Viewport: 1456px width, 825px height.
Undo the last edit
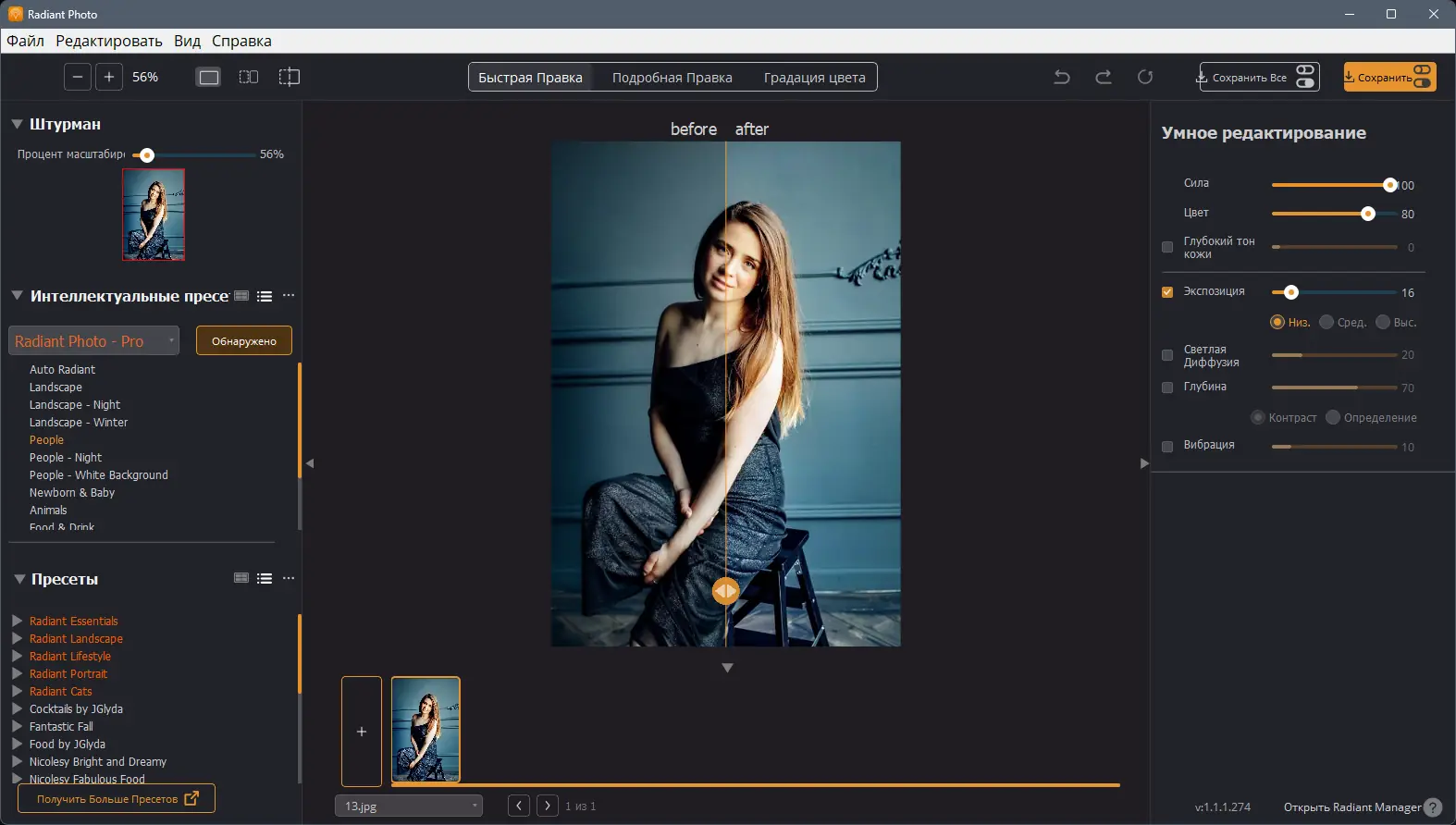point(1062,78)
